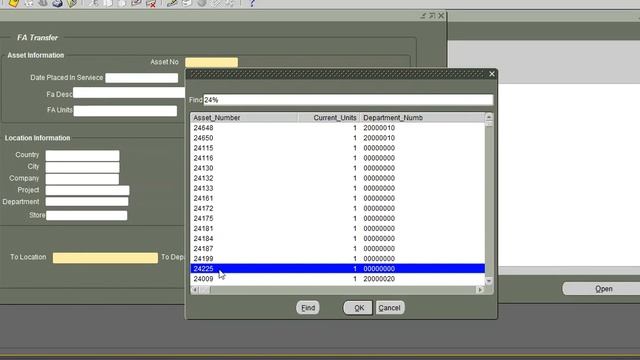
Task: Select asset number 24184 row
Action: [x=338, y=238]
